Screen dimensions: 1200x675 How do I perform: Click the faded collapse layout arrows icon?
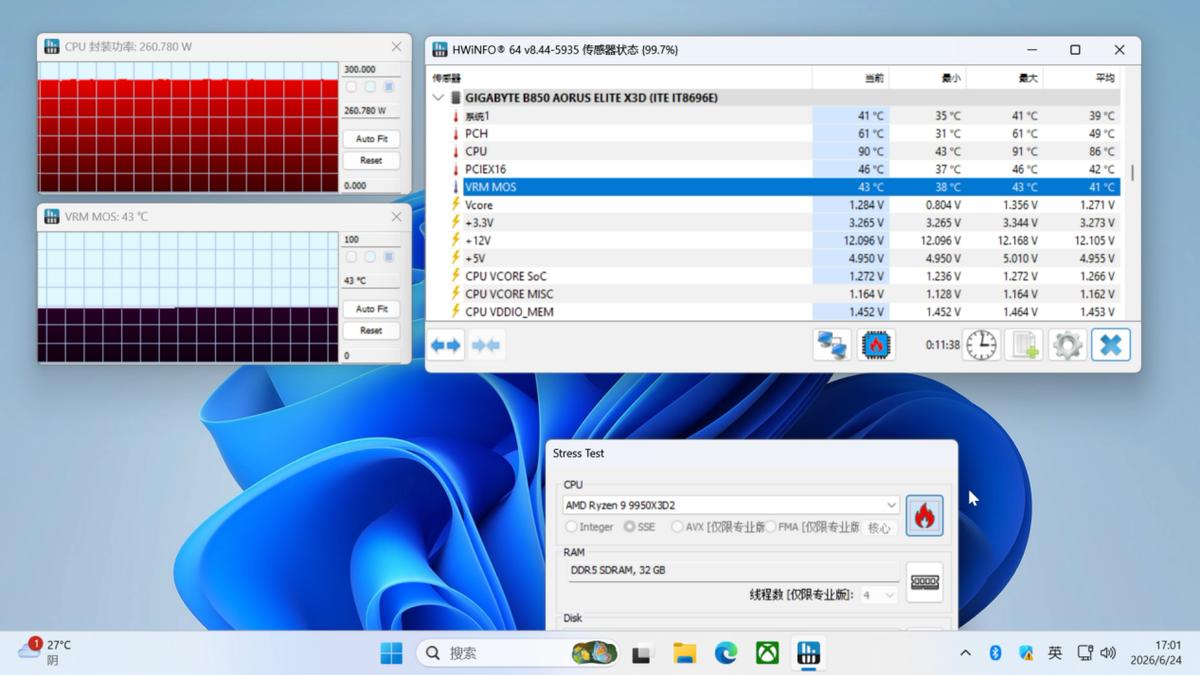[x=486, y=345]
